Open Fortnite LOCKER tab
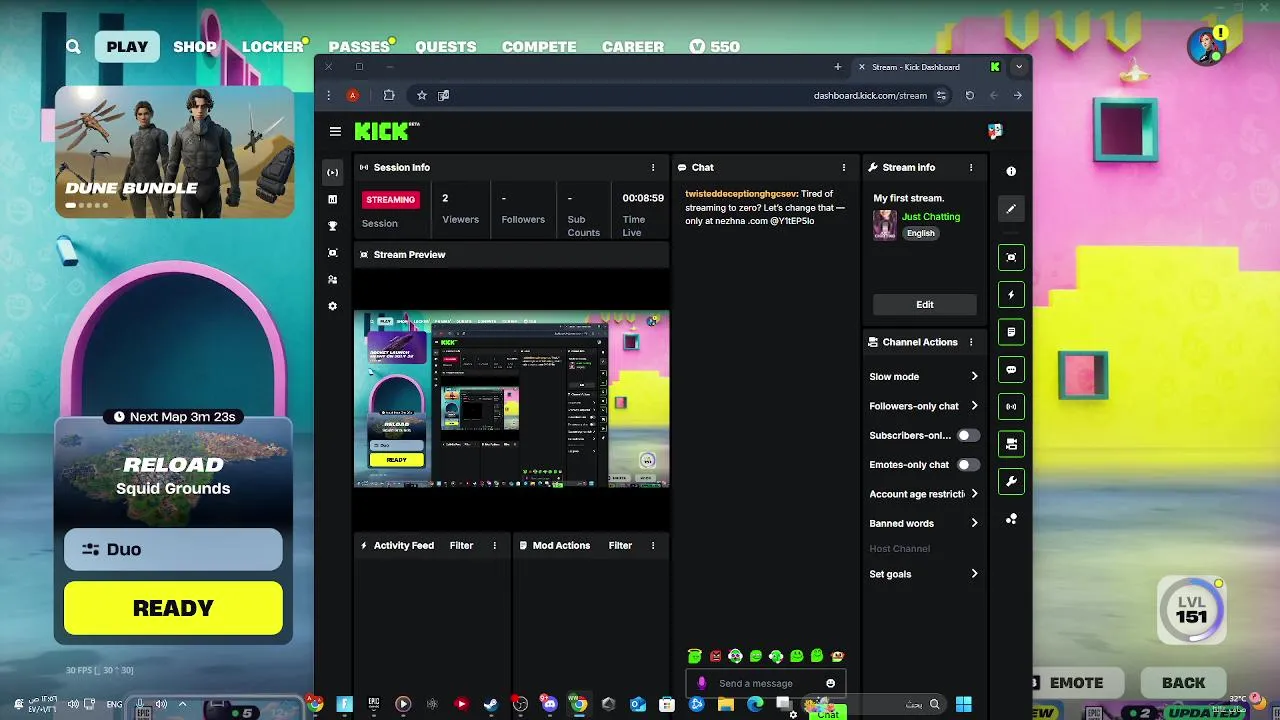1280x720 pixels. pos(272,46)
